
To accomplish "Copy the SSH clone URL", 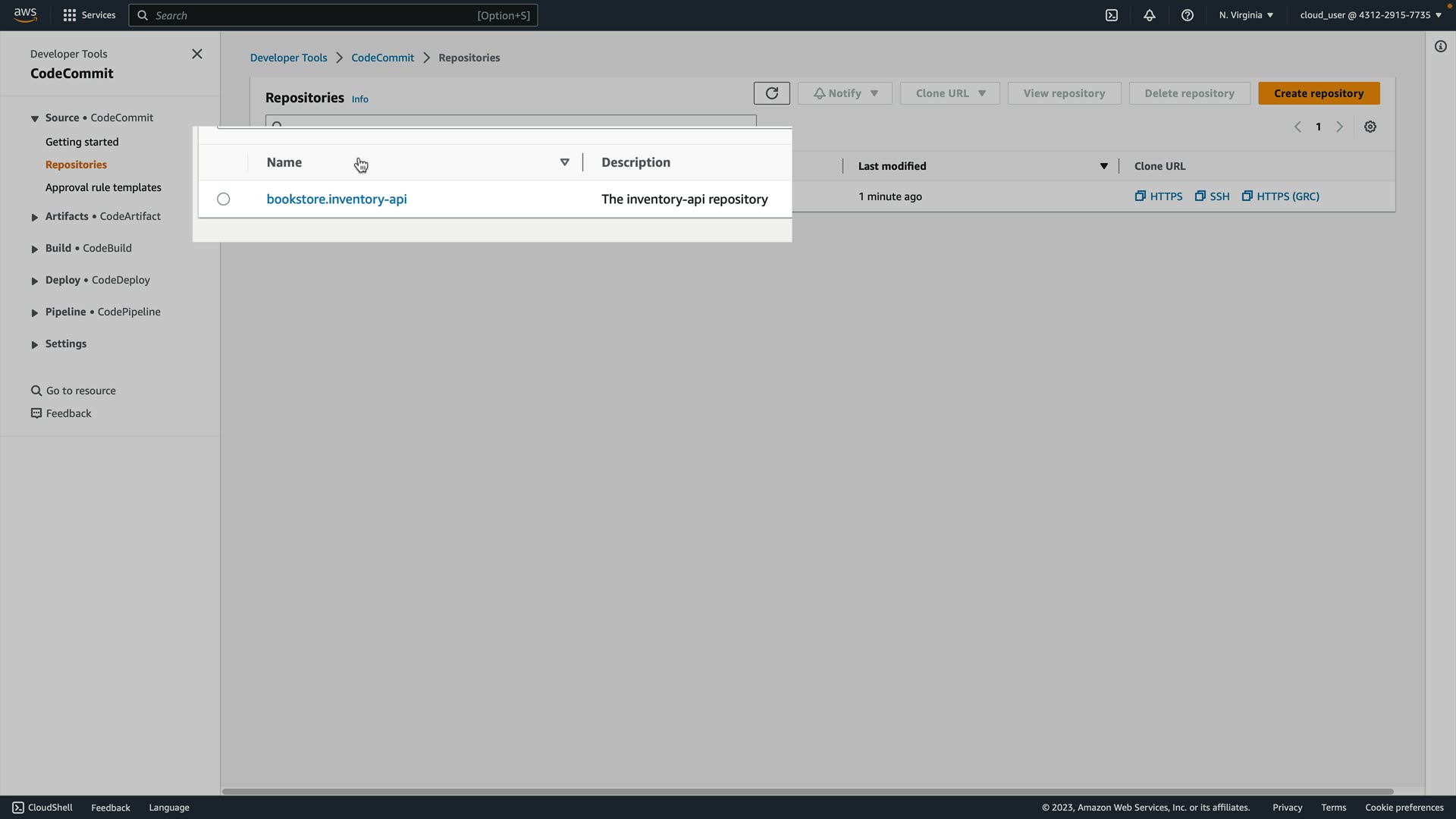I will 1213,196.
